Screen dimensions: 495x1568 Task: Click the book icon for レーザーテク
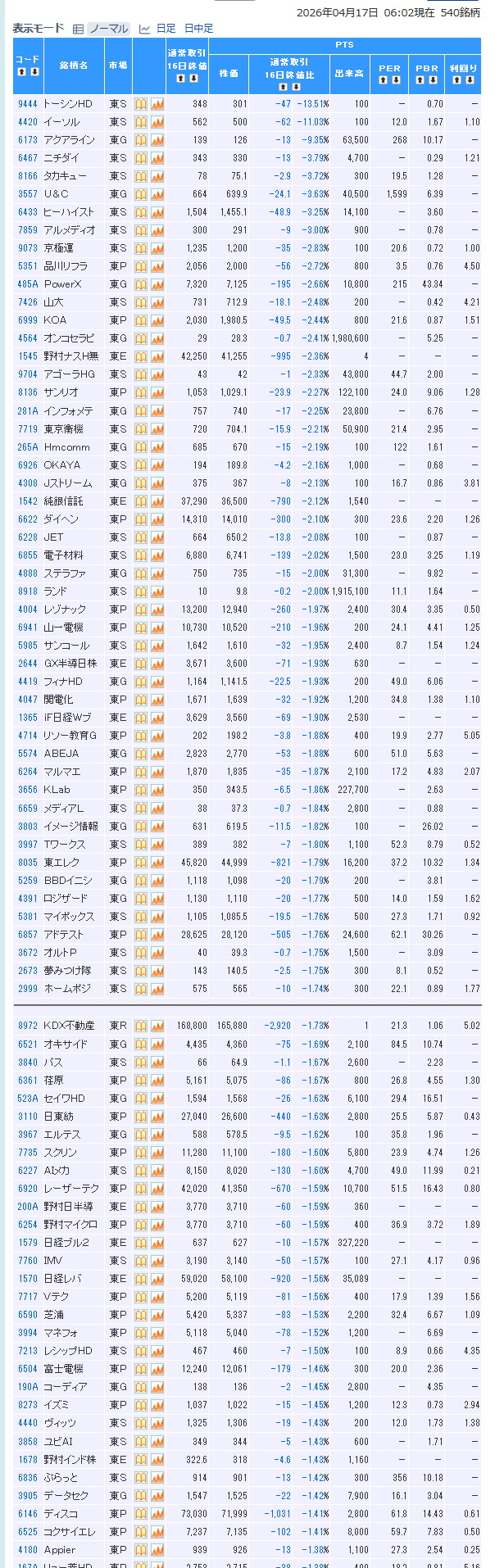[x=141, y=1189]
